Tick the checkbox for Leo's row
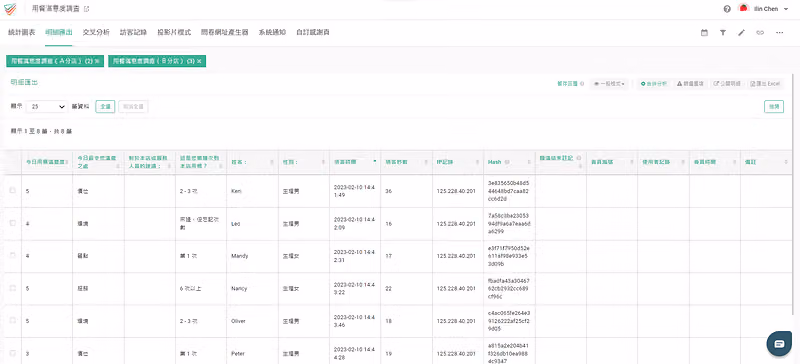This screenshot has height=364, width=800. coord(13,223)
